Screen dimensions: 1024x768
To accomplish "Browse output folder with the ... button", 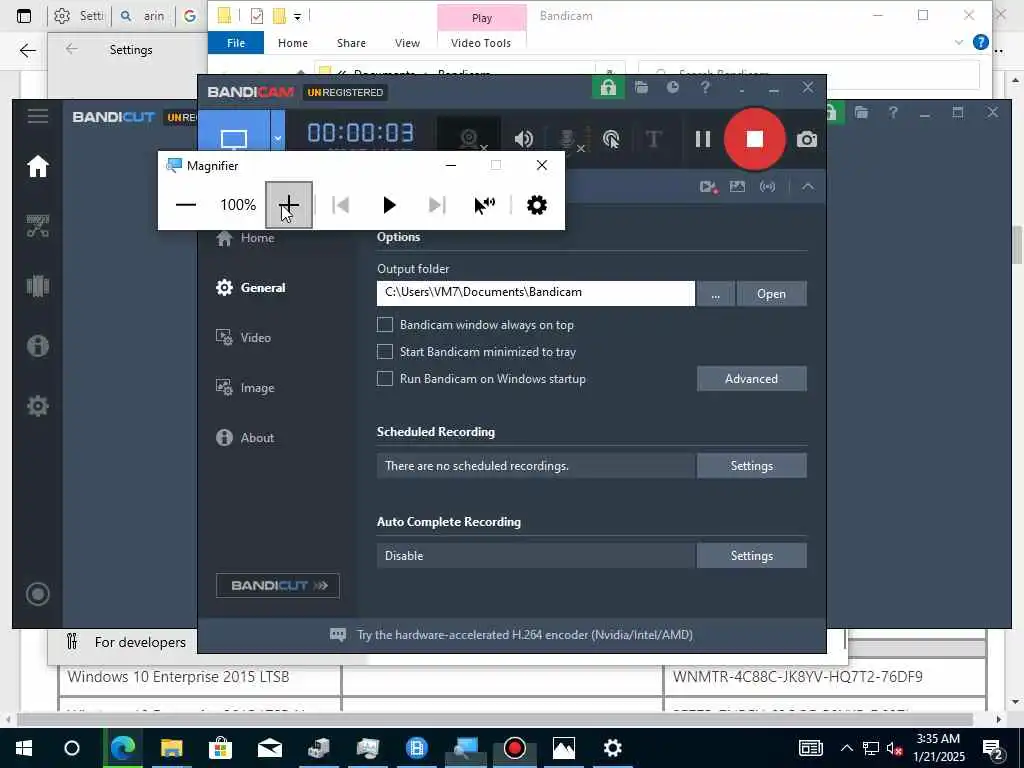I will pyautogui.click(x=716, y=294).
